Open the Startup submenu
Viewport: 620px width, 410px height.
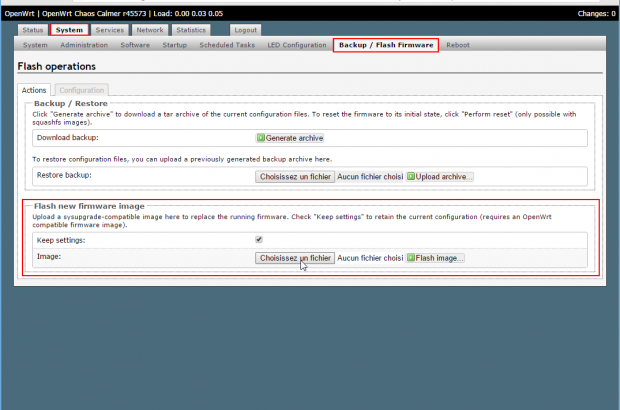tap(174, 45)
